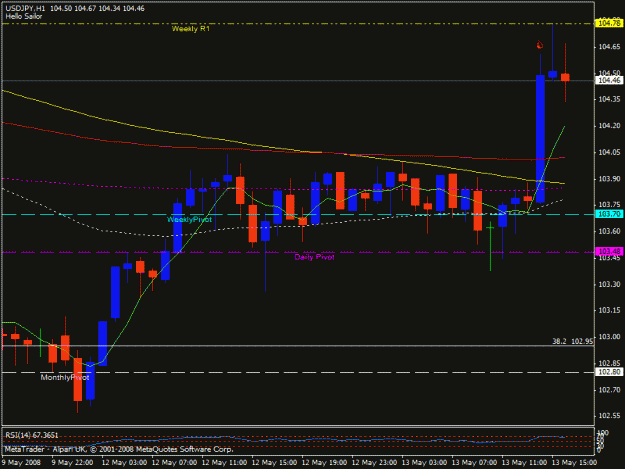Screen dimensions: 625x469
Task: Click the '12 May 03:00' time axis label
Action: click(x=124, y=463)
